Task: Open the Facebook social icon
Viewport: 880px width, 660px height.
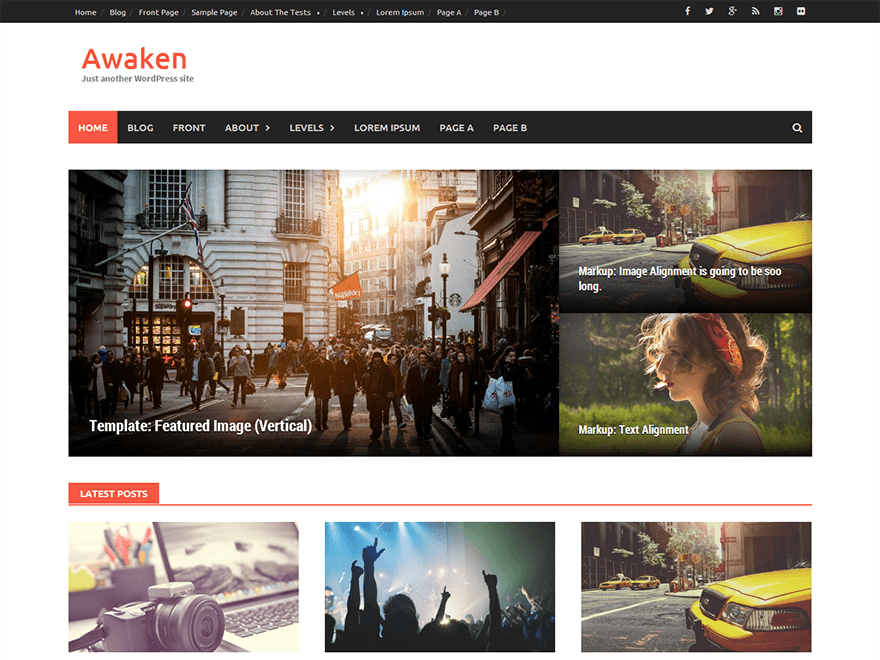Action: (687, 11)
